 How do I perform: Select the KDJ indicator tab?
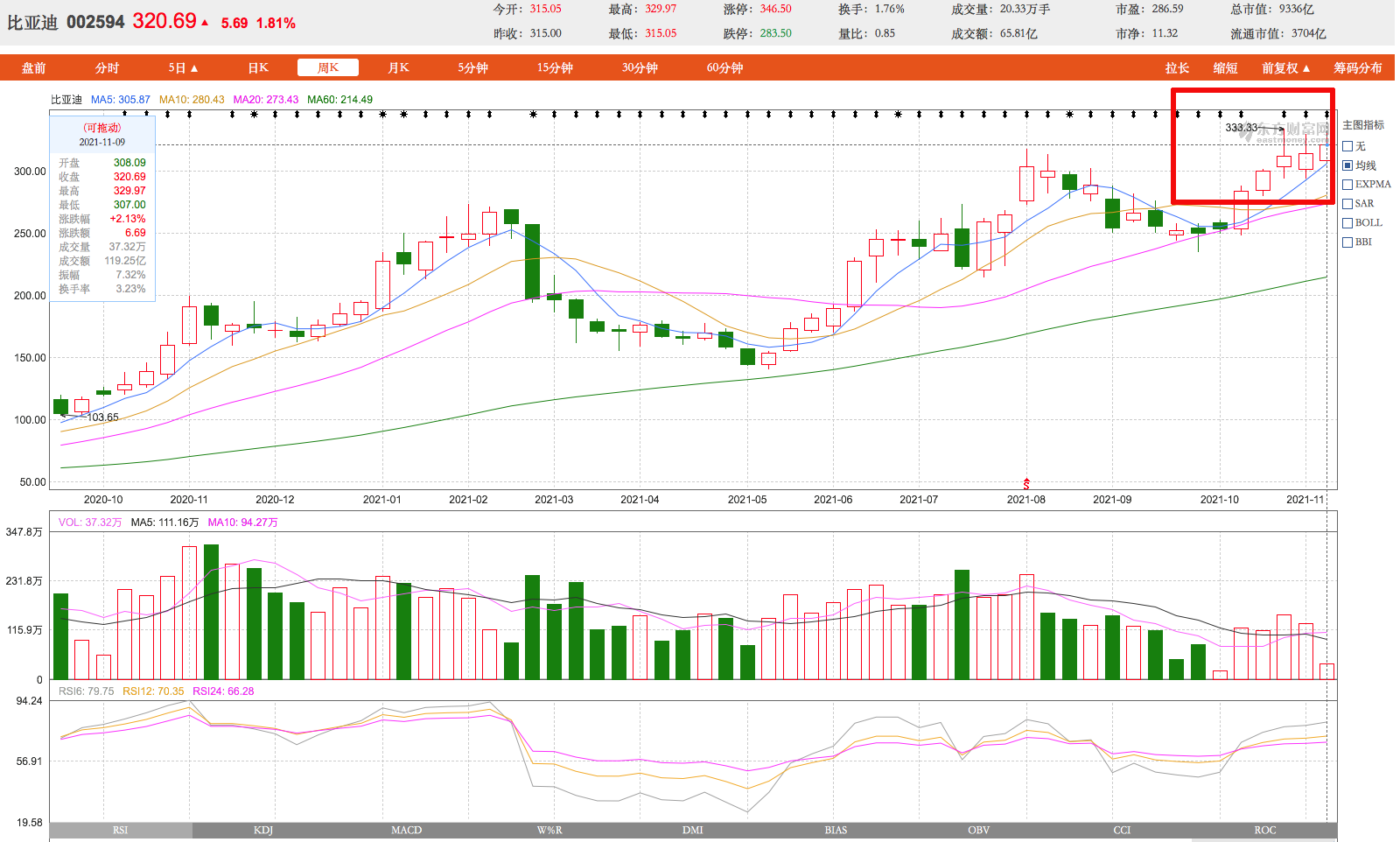[x=263, y=830]
